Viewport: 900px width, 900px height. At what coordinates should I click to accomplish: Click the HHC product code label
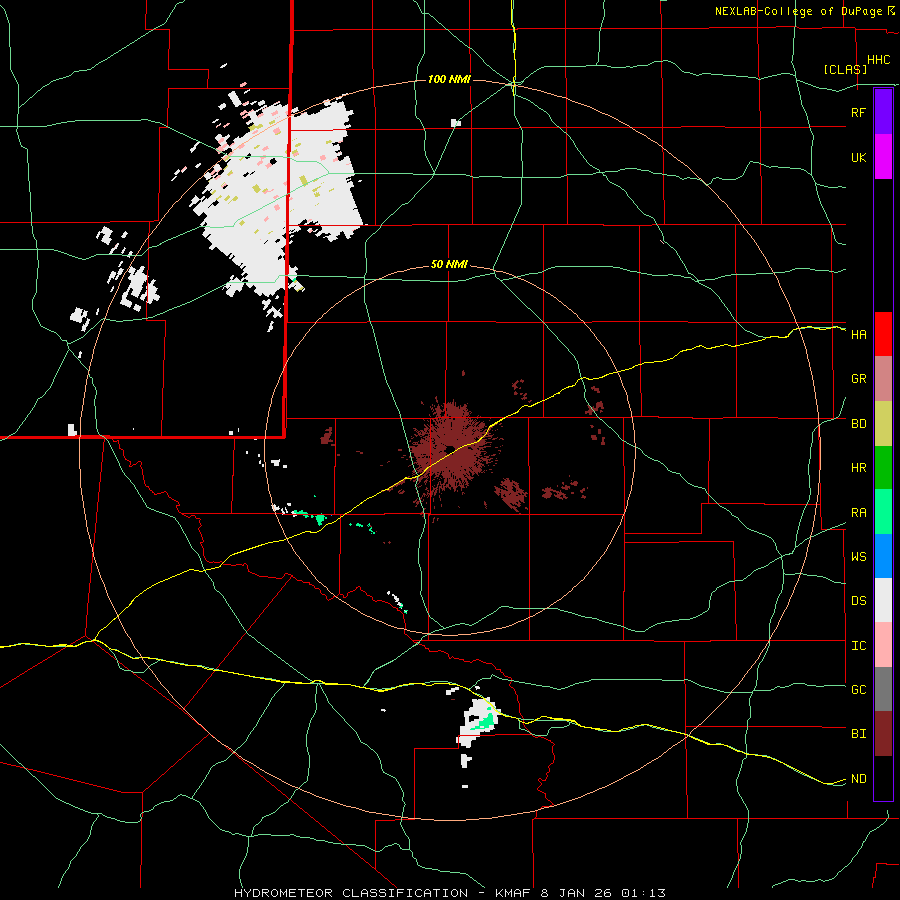point(879,60)
